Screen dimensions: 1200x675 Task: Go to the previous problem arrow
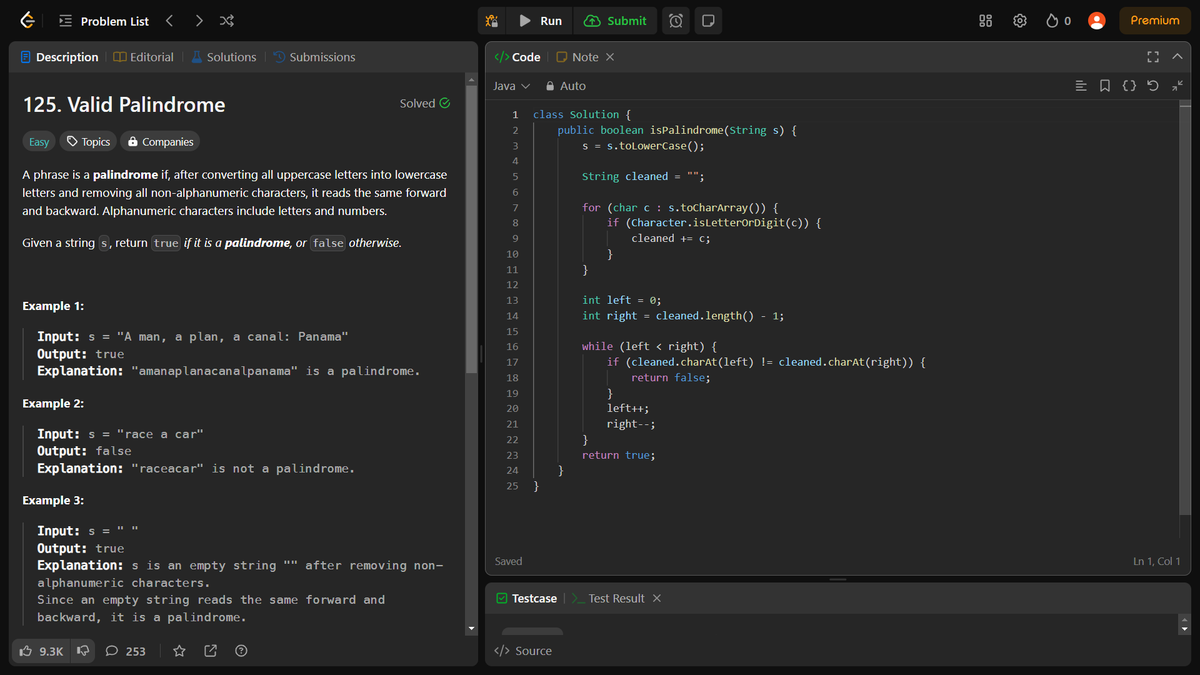[170, 21]
